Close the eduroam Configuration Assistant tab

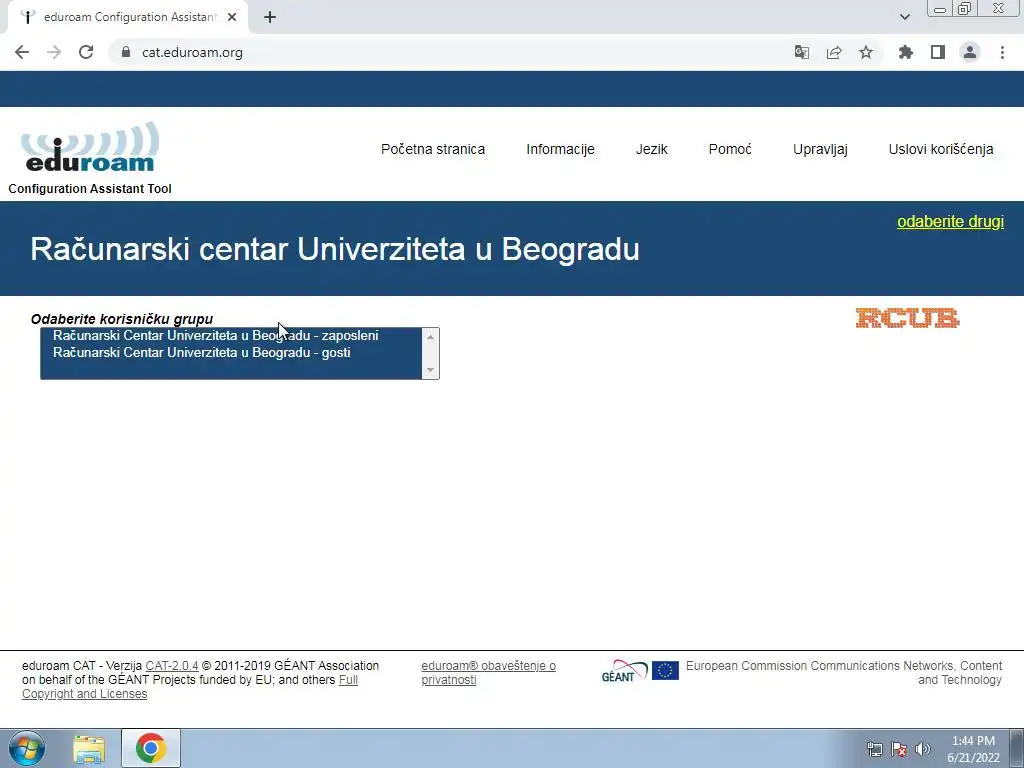click(232, 17)
